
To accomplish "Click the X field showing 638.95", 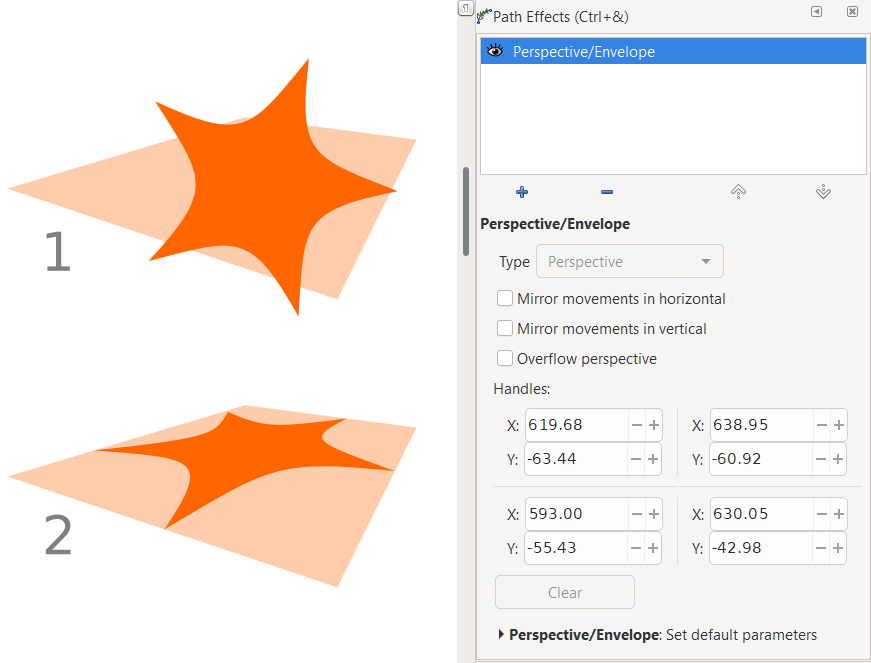I will (x=761, y=425).
